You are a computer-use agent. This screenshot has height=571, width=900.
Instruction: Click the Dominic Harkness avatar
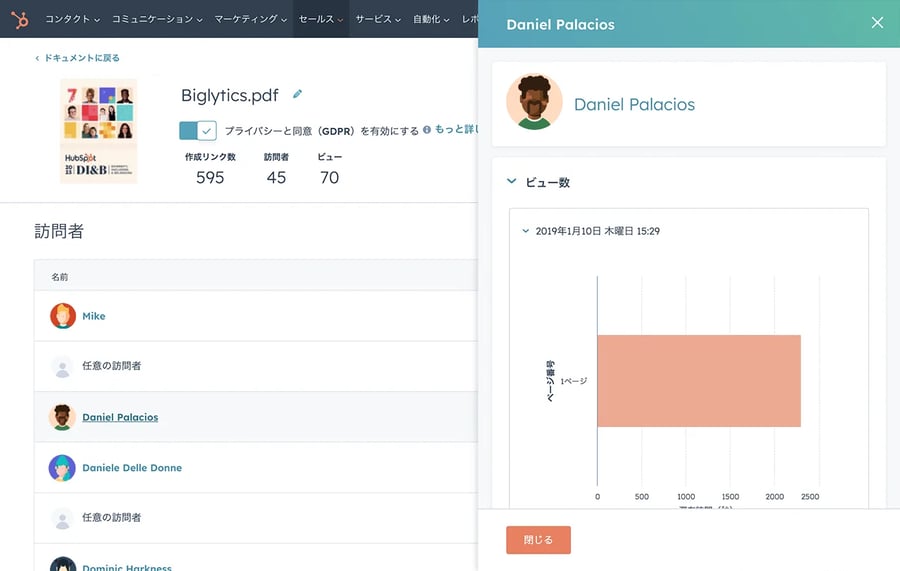tap(63, 565)
